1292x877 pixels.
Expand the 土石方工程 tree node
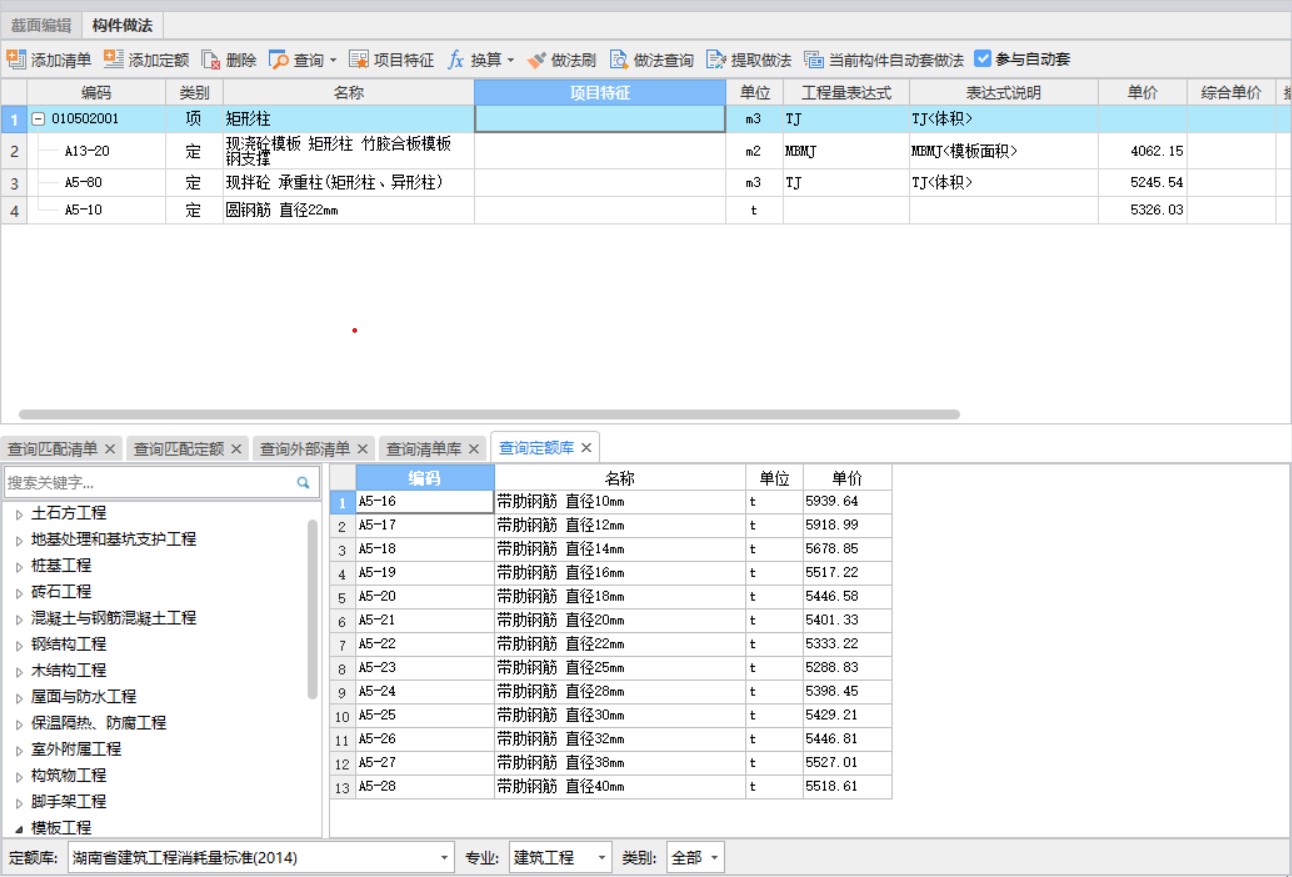click(x=19, y=514)
